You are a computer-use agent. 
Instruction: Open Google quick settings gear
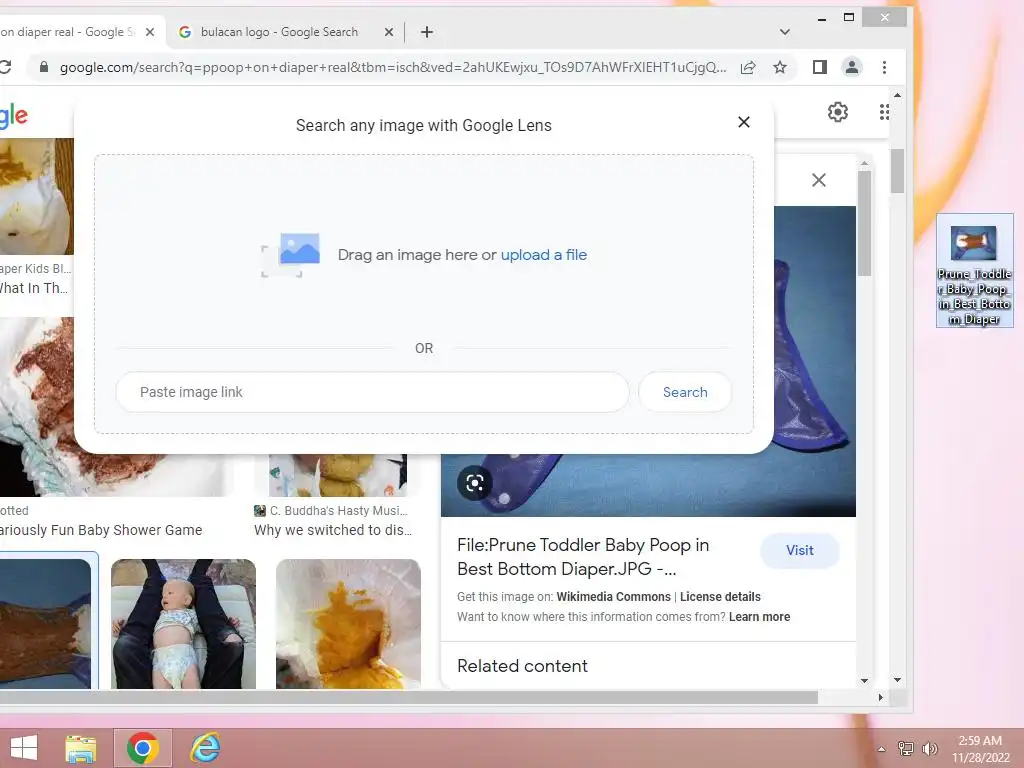point(837,112)
